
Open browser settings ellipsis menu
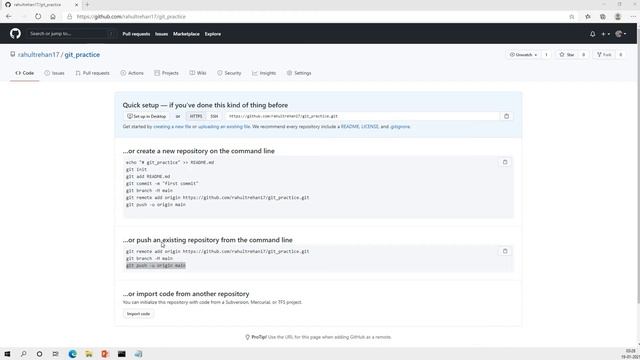click(633, 17)
